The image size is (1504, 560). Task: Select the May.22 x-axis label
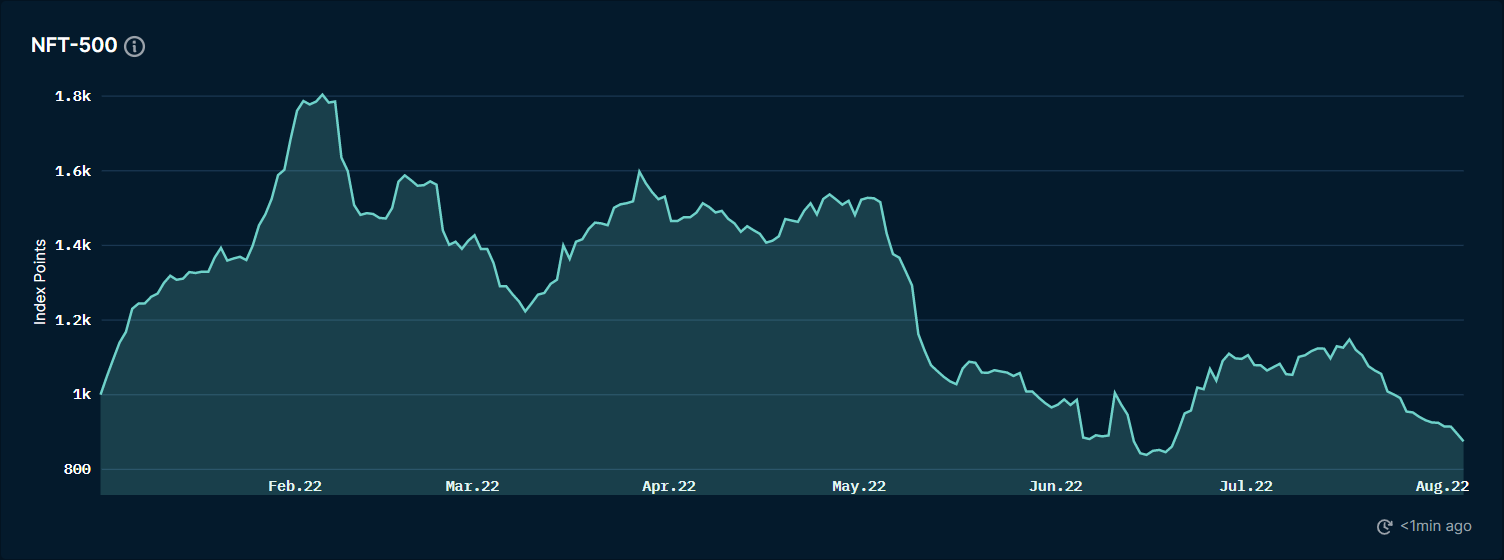[x=859, y=486]
